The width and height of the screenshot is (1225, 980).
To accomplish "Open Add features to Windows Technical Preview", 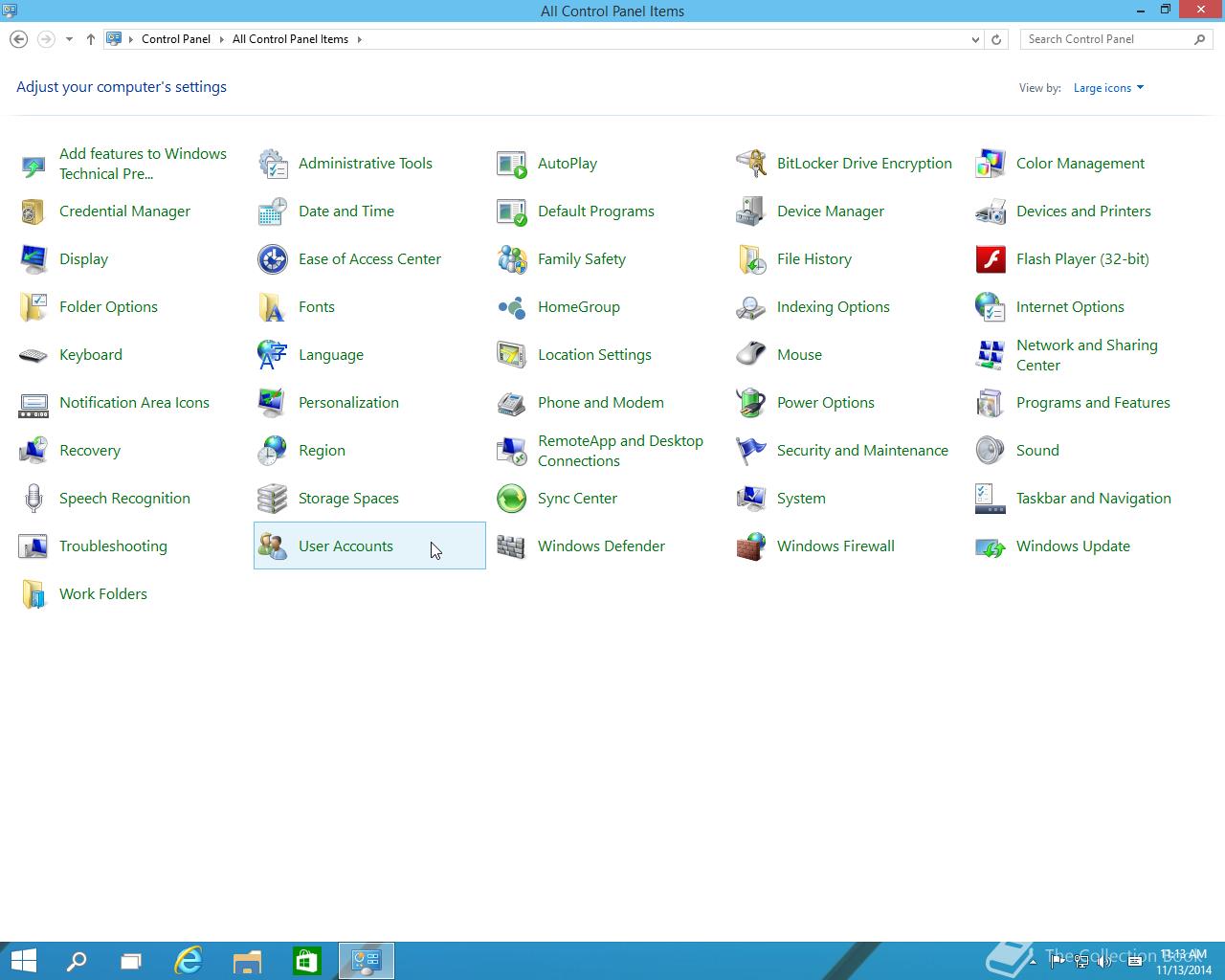I will (143, 164).
